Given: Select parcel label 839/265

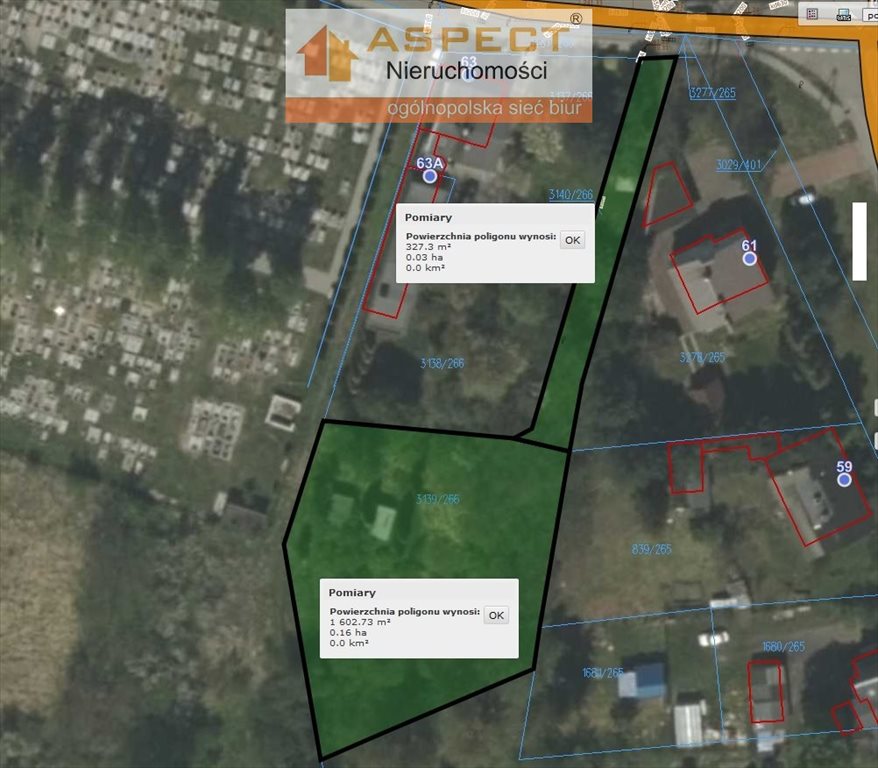Looking at the screenshot, I should tap(652, 548).
